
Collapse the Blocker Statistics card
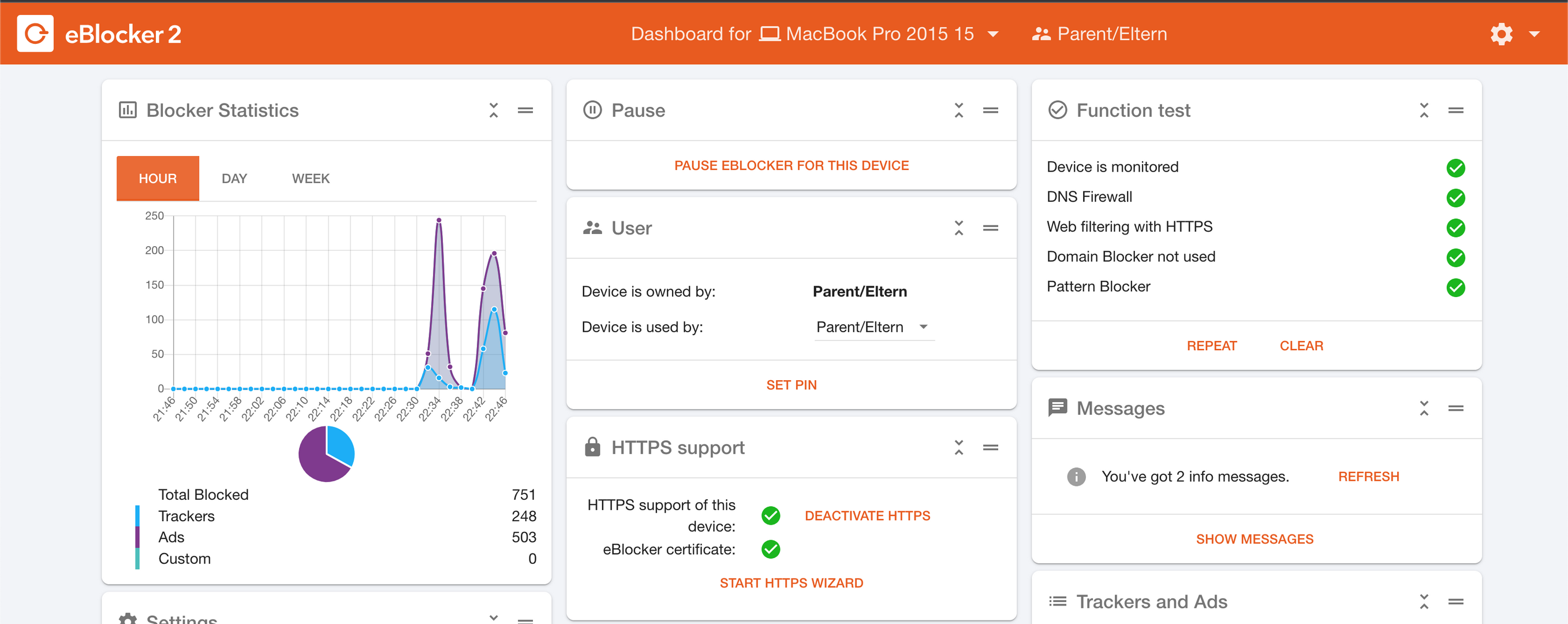(494, 110)
